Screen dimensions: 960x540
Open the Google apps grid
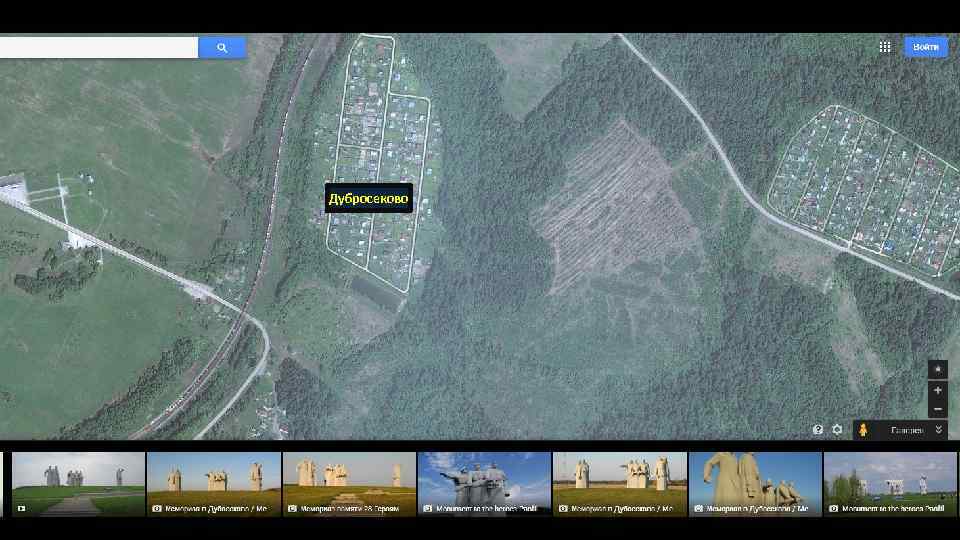pyautogui.click(x=885, y=47)
